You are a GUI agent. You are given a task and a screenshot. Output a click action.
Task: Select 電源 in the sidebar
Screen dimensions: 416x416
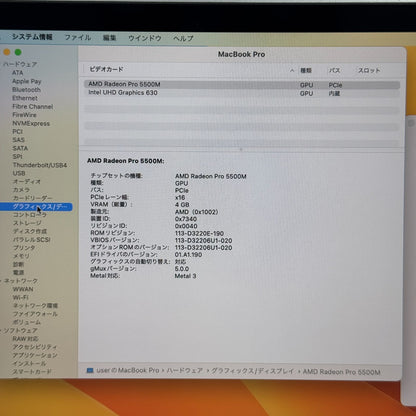[x=18, y=273]
